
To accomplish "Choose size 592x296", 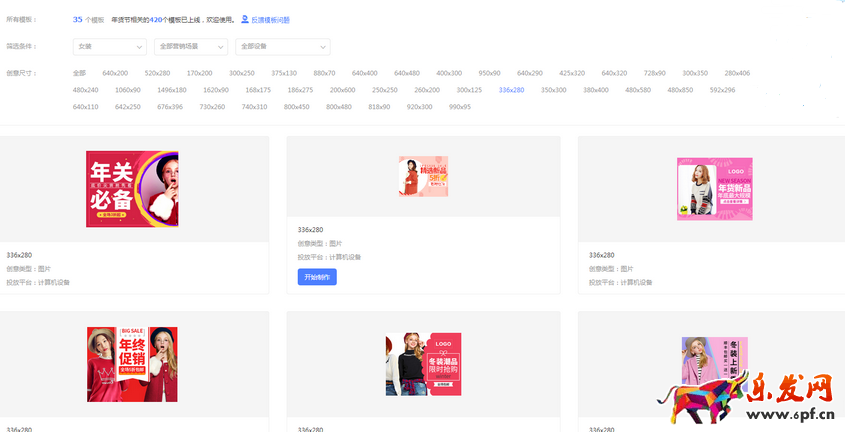I will click(722, 90).
